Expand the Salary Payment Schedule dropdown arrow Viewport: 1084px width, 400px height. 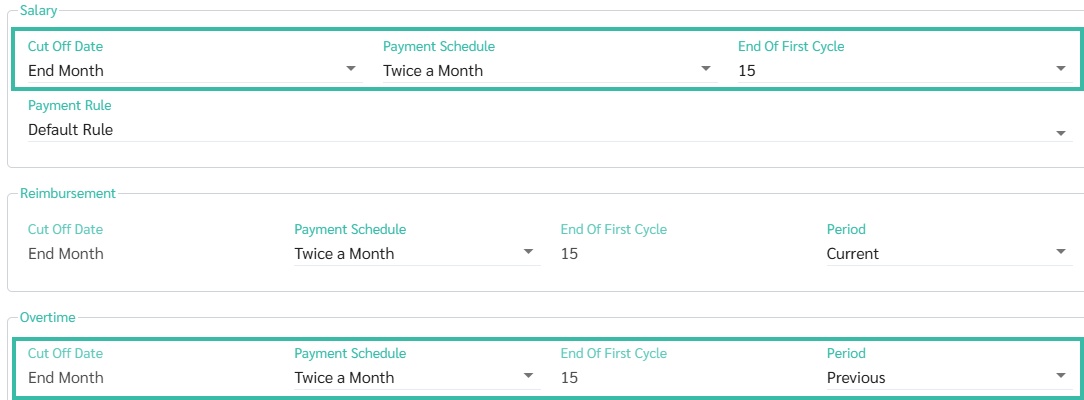click(706, 69)
